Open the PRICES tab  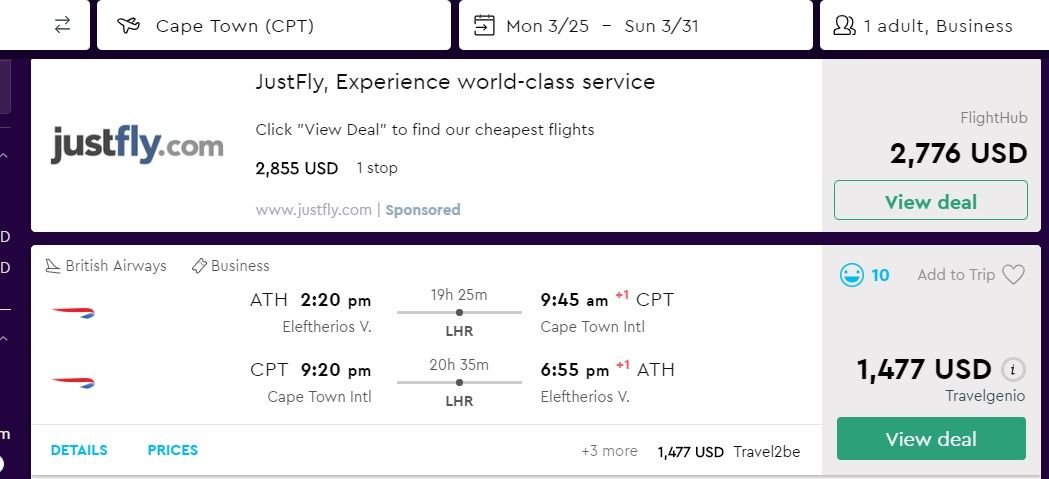tap(173, 450)
